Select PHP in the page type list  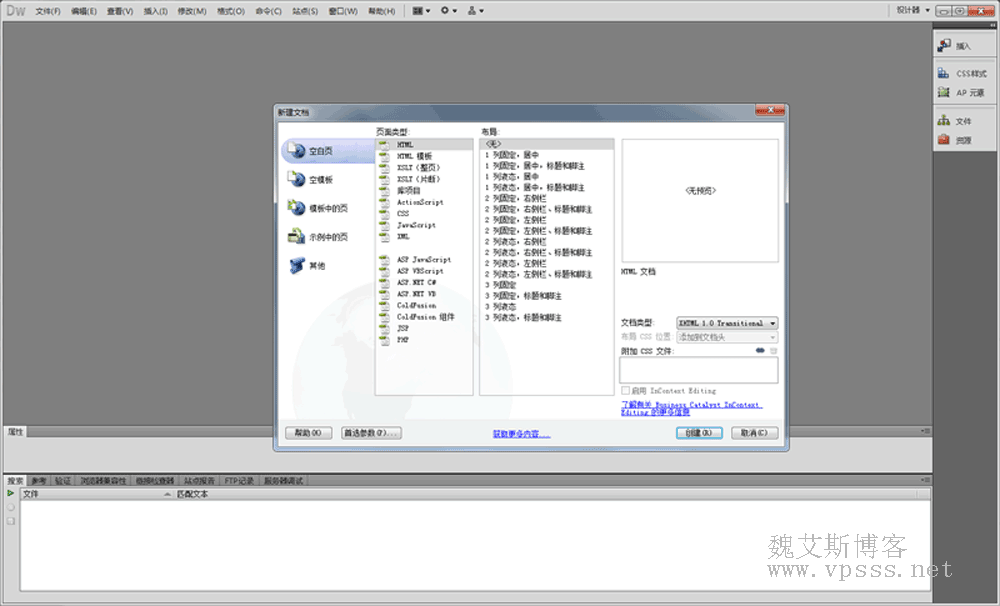pyautogui.click(x=403, y=340)
